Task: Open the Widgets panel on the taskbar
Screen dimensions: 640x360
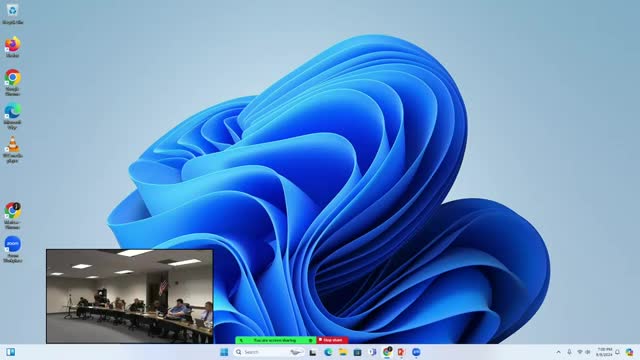Action: tap(11, 352)
